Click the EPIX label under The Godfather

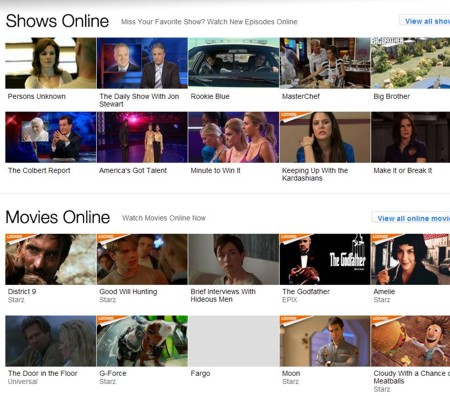tap(289, 300)
